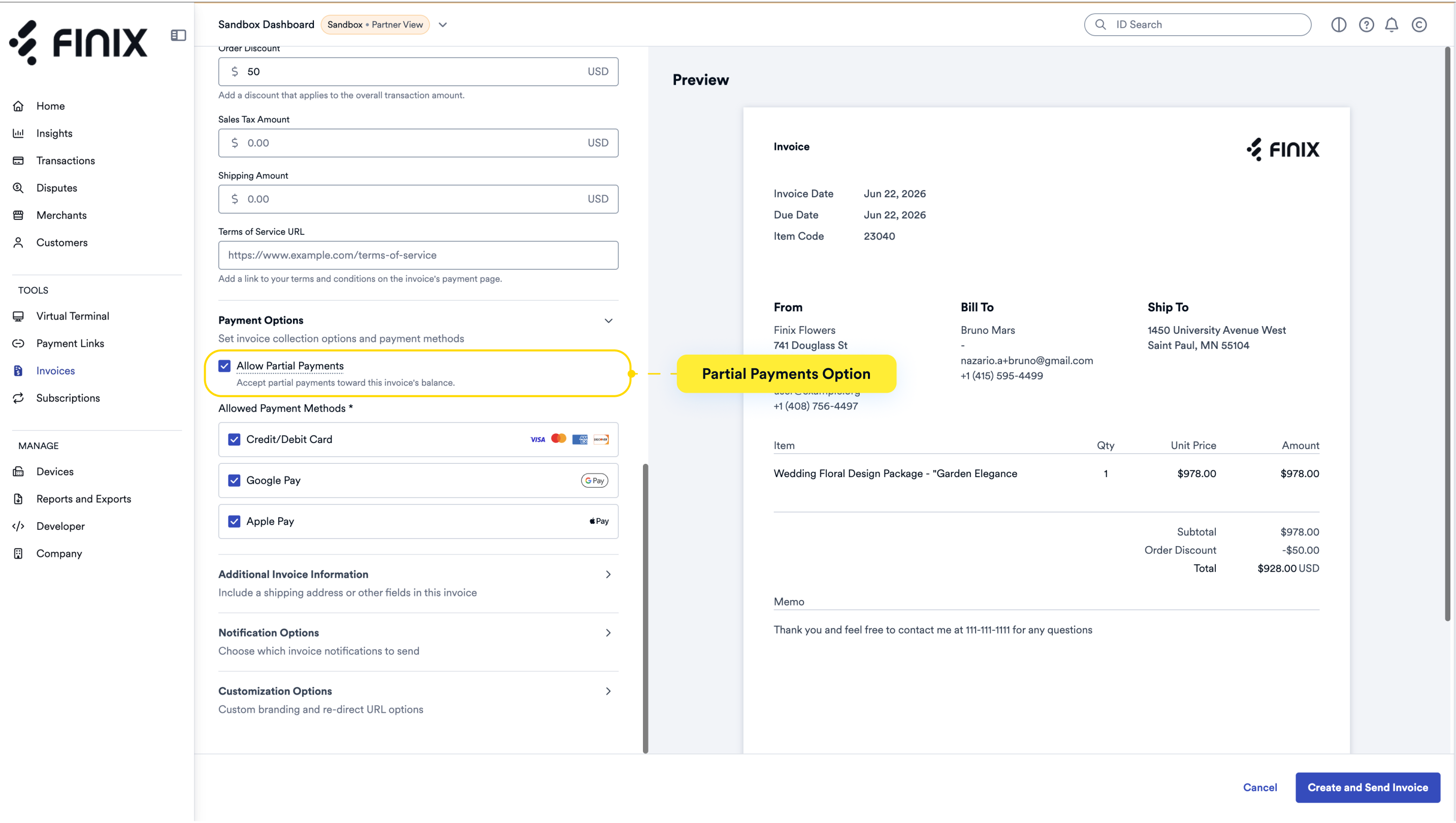Open Home in the sidebar

point(50,106)
